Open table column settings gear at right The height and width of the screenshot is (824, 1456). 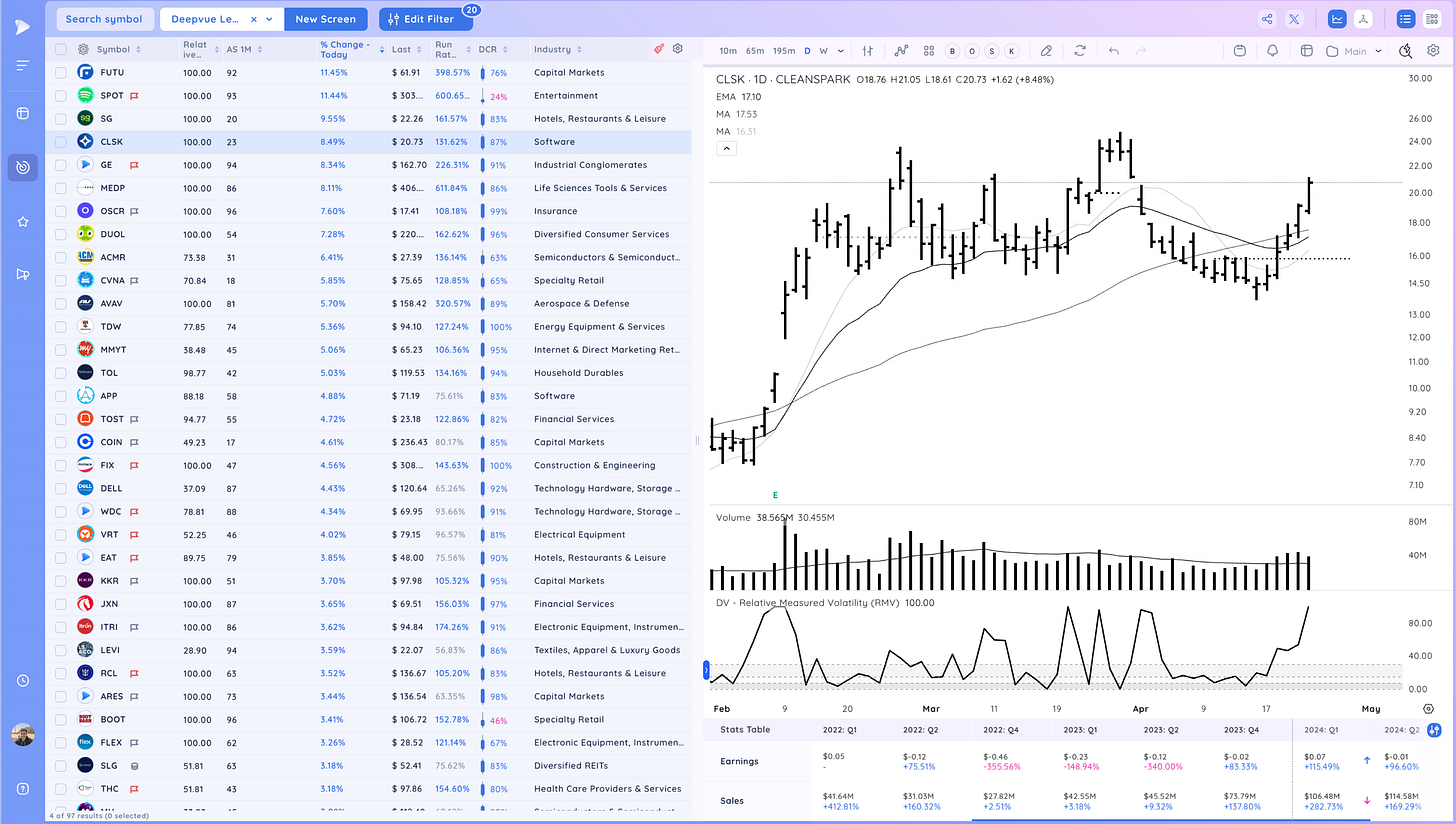click(678, 49)
